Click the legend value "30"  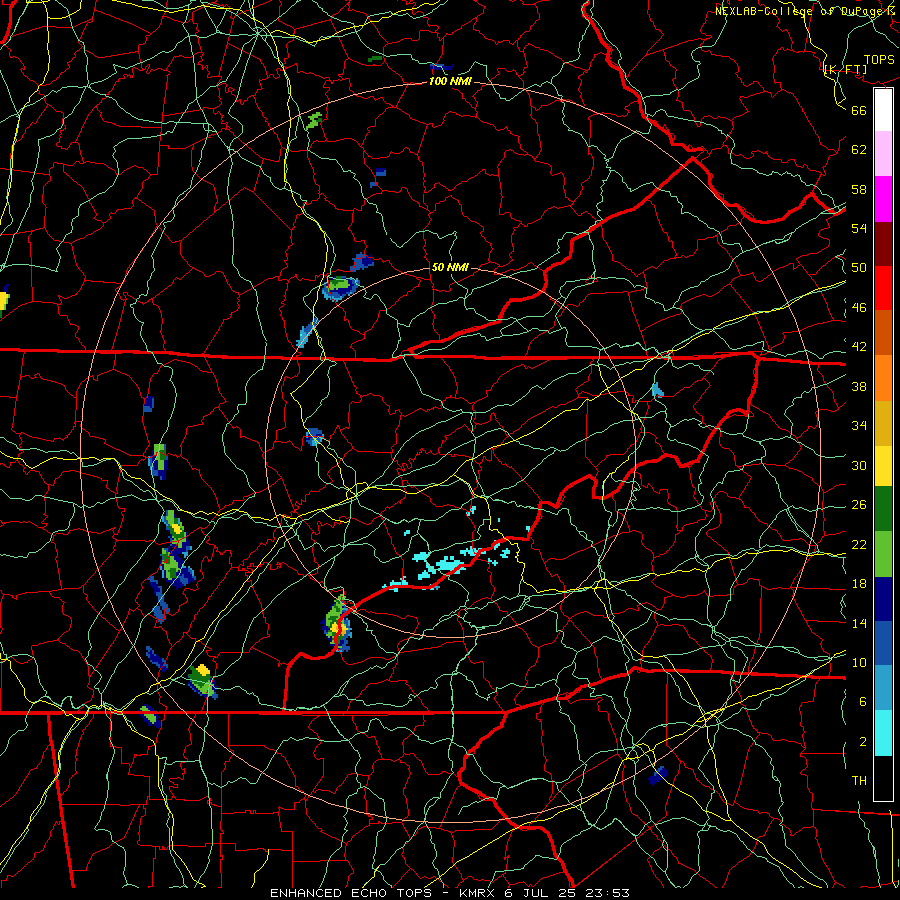pyautogui.click(x=859, y=465)
